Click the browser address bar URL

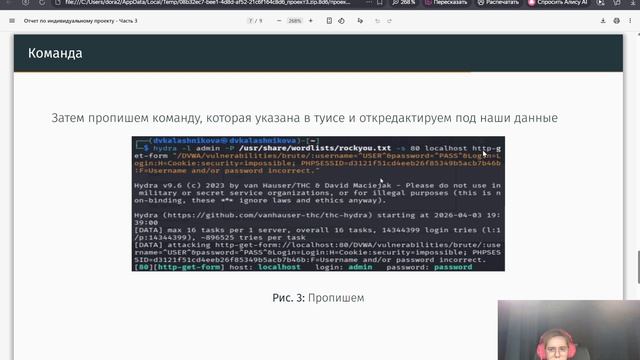pos(207,2)
